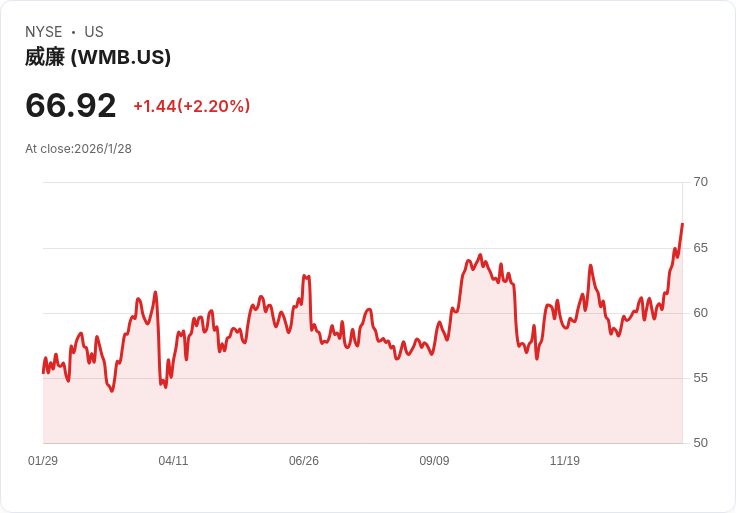This screenshot has height=513, width=736.
Task: Click the WMB.US stock title
Action: (x=98, y=57)
